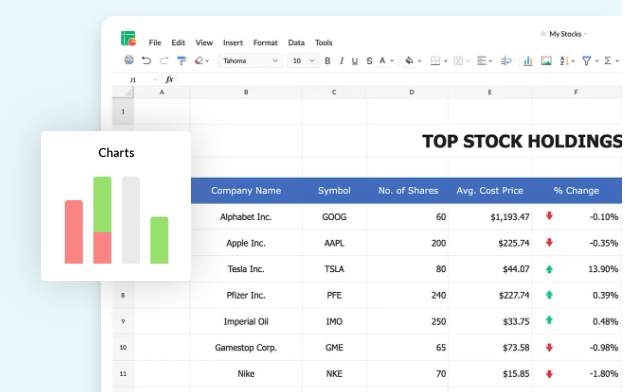Expand the filter dropdown arrow
The width and height of the screenshot is (625, 392).
597,61
